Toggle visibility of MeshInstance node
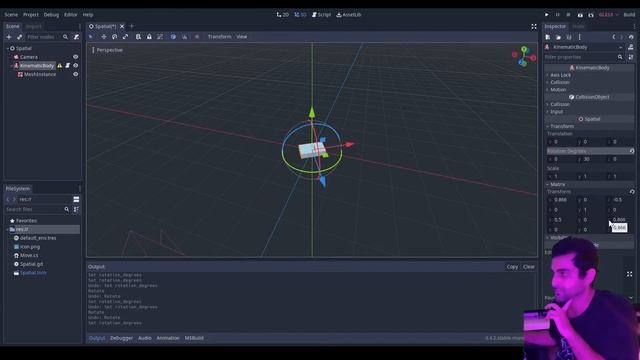The width and height of the screenshot is (640, 360). 76,74
